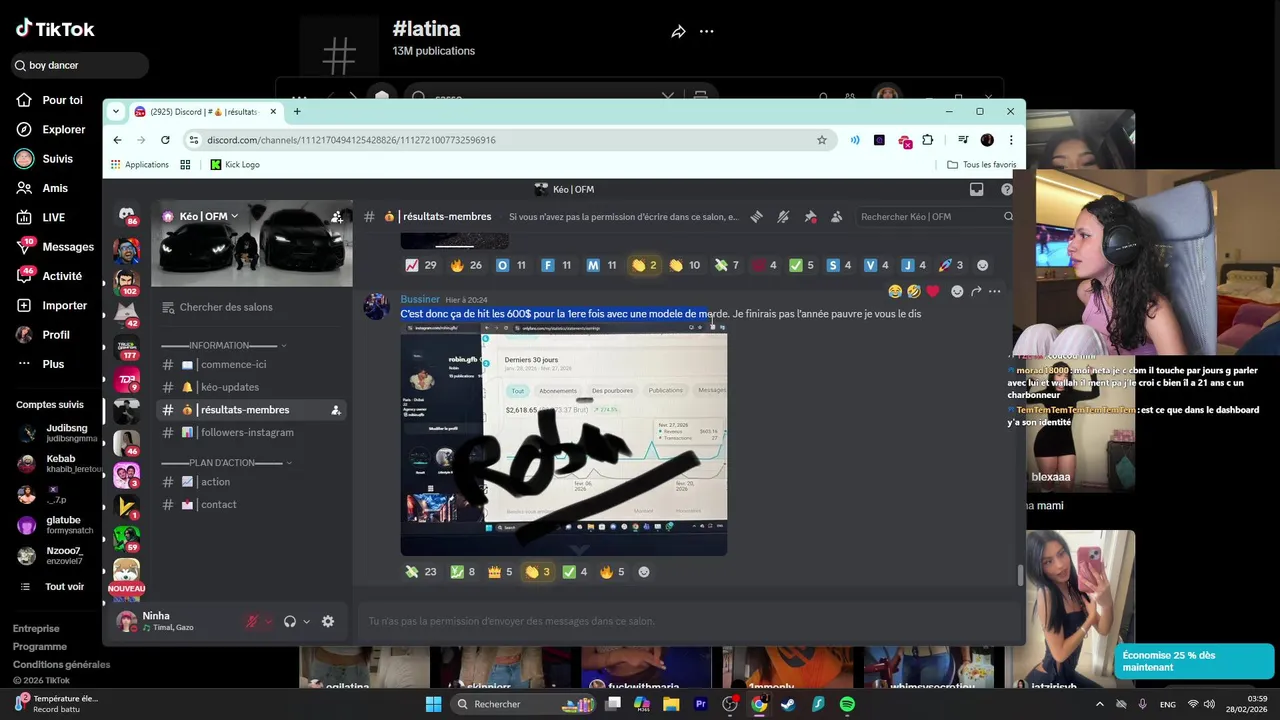Open Spotify from Windows taskbar
The image size is (1280, 720).
click(x=847, y=704)
